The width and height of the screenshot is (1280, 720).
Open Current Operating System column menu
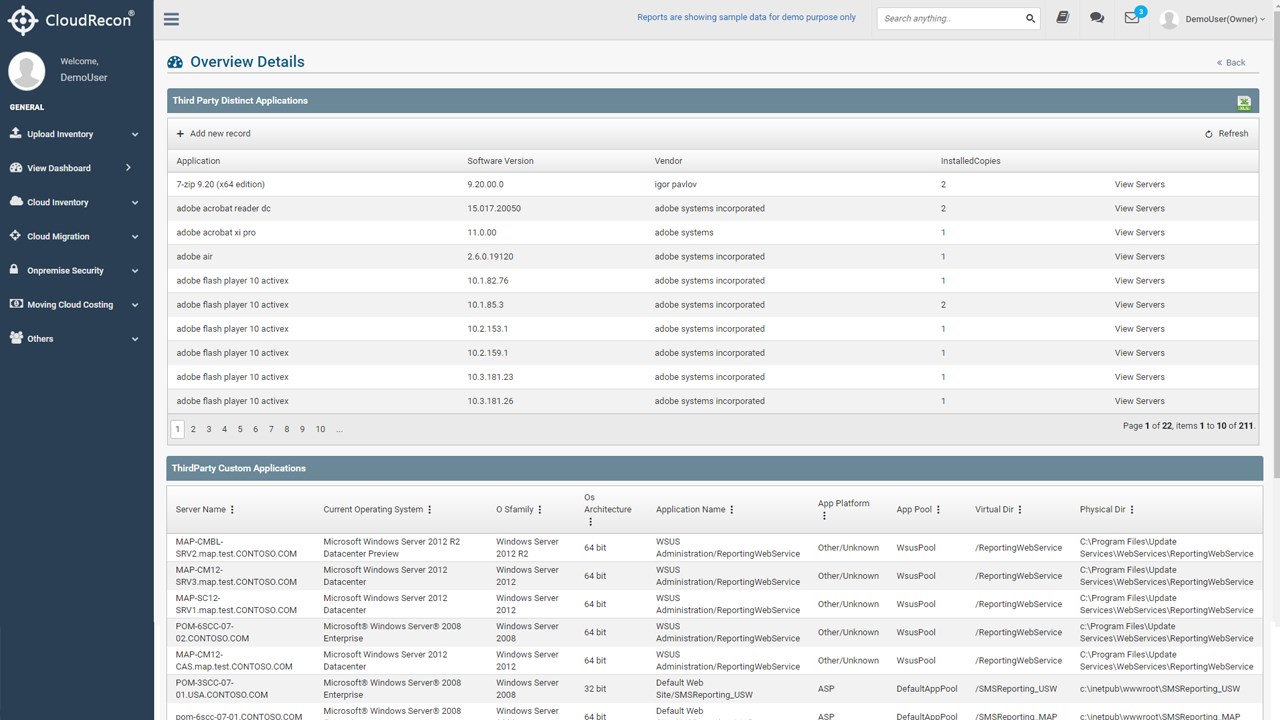pos(430,510)
